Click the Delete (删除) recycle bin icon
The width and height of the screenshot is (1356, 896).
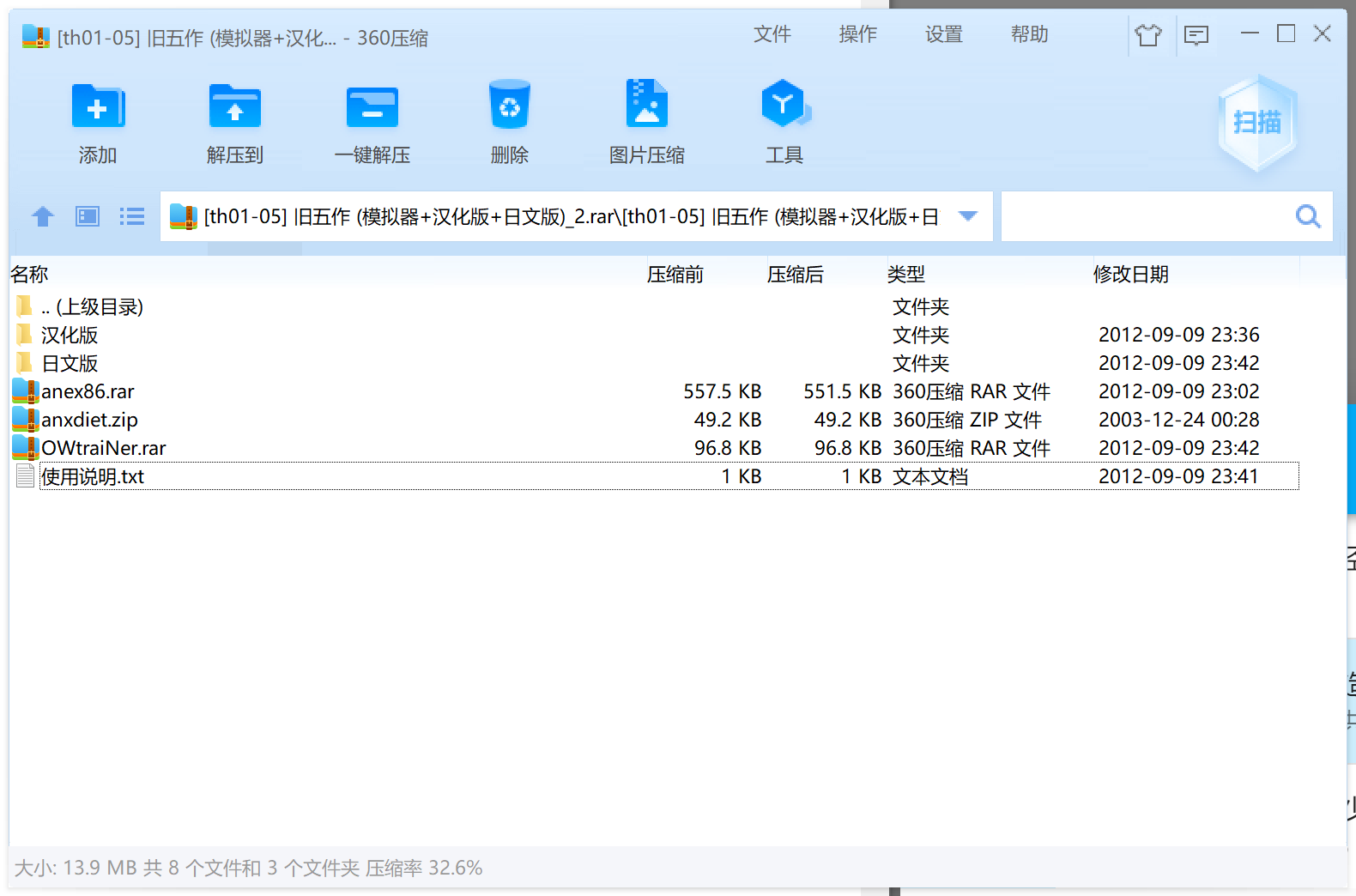(509, 106)
